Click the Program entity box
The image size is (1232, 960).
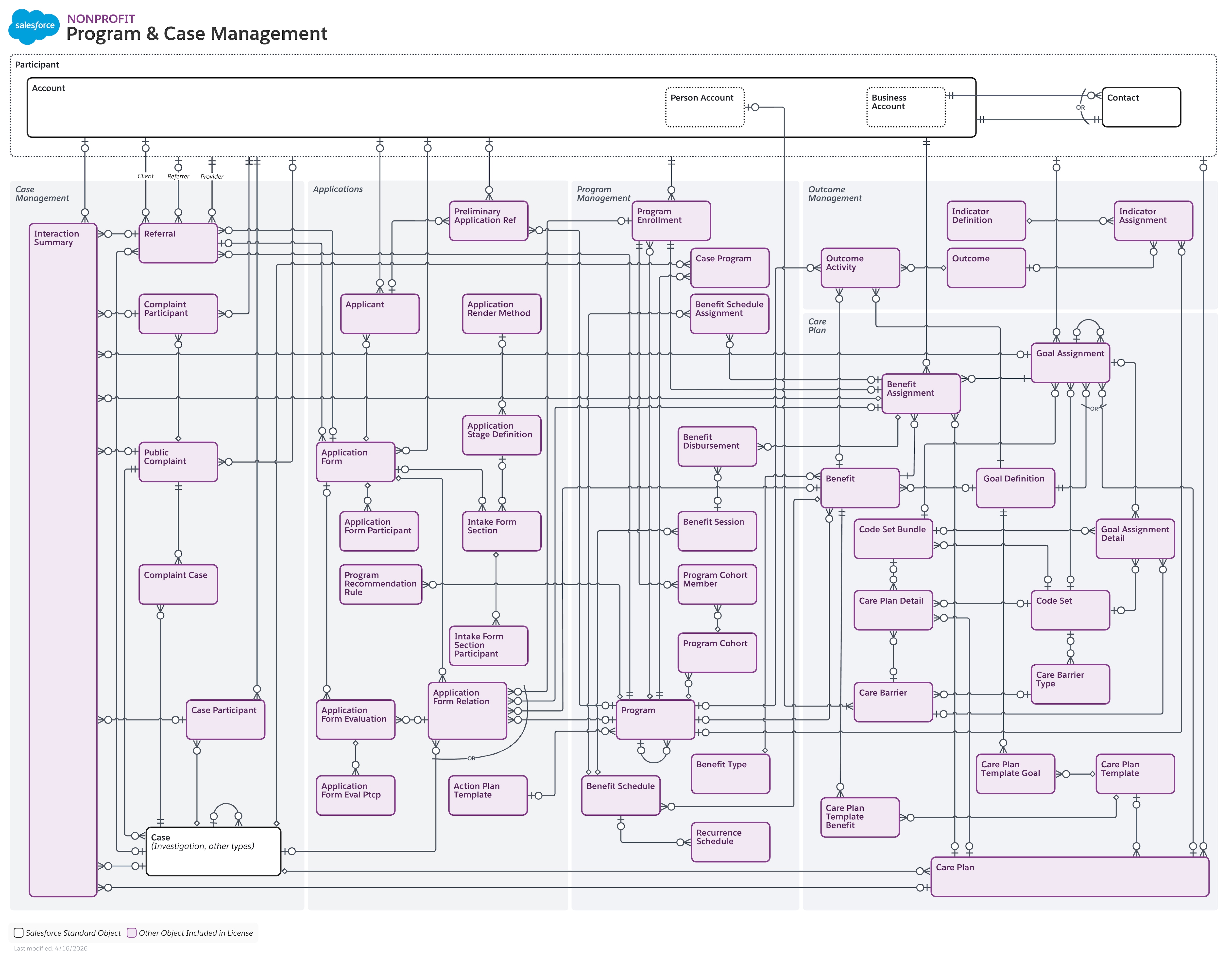point(655,720)
